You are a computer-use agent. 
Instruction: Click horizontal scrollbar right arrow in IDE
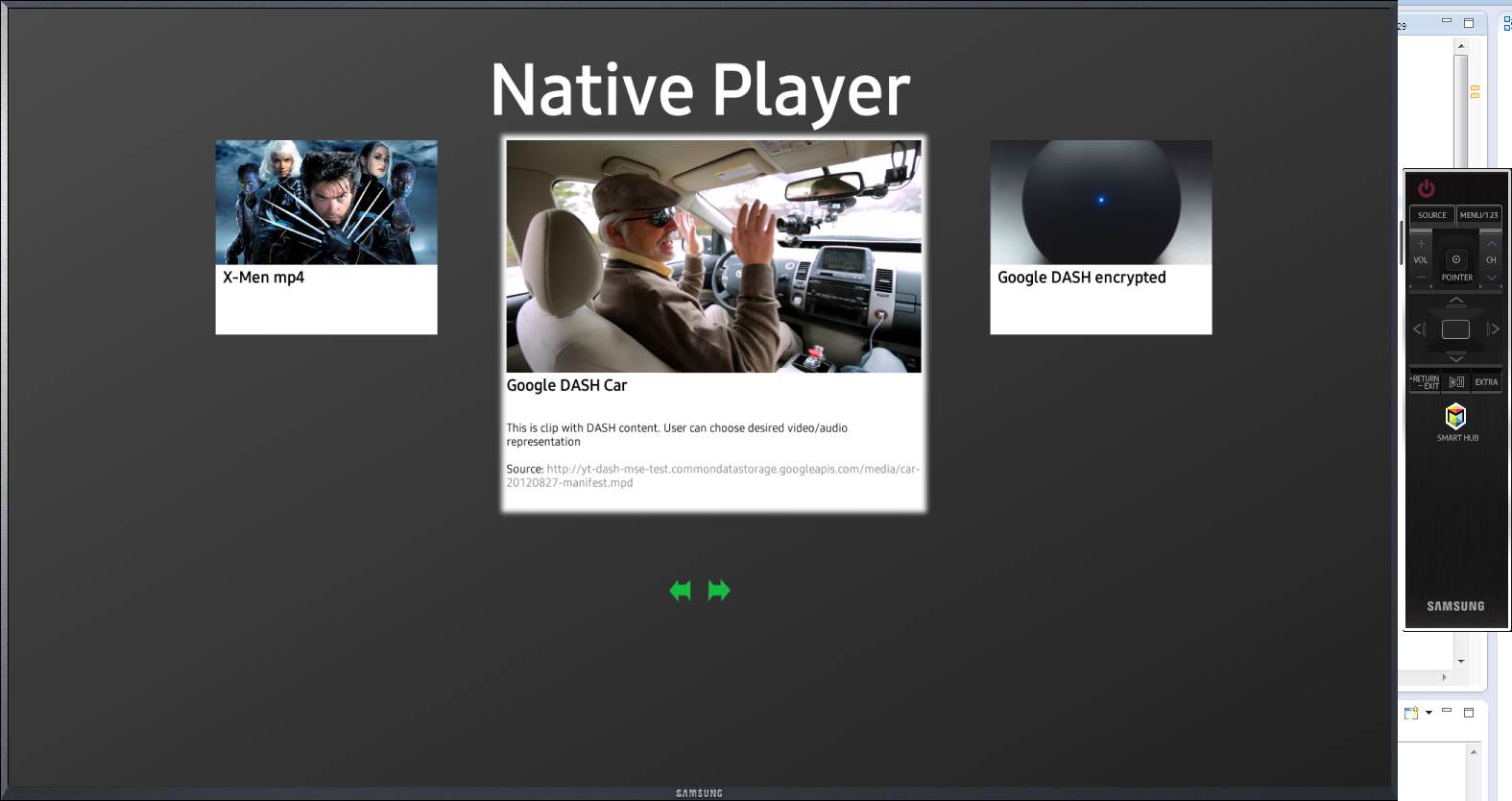click(x=1444, y=677)
